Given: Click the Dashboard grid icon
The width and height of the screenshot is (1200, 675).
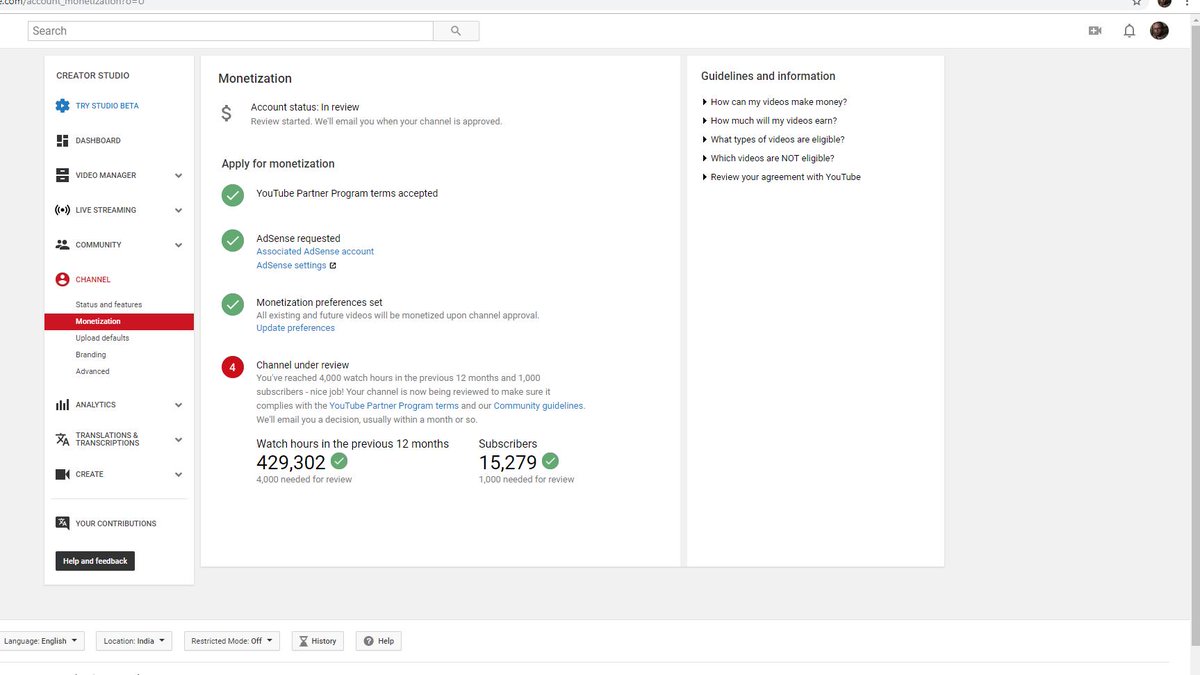Looking at the screenshot, I should pyautogui.click(x=62, y=141).
